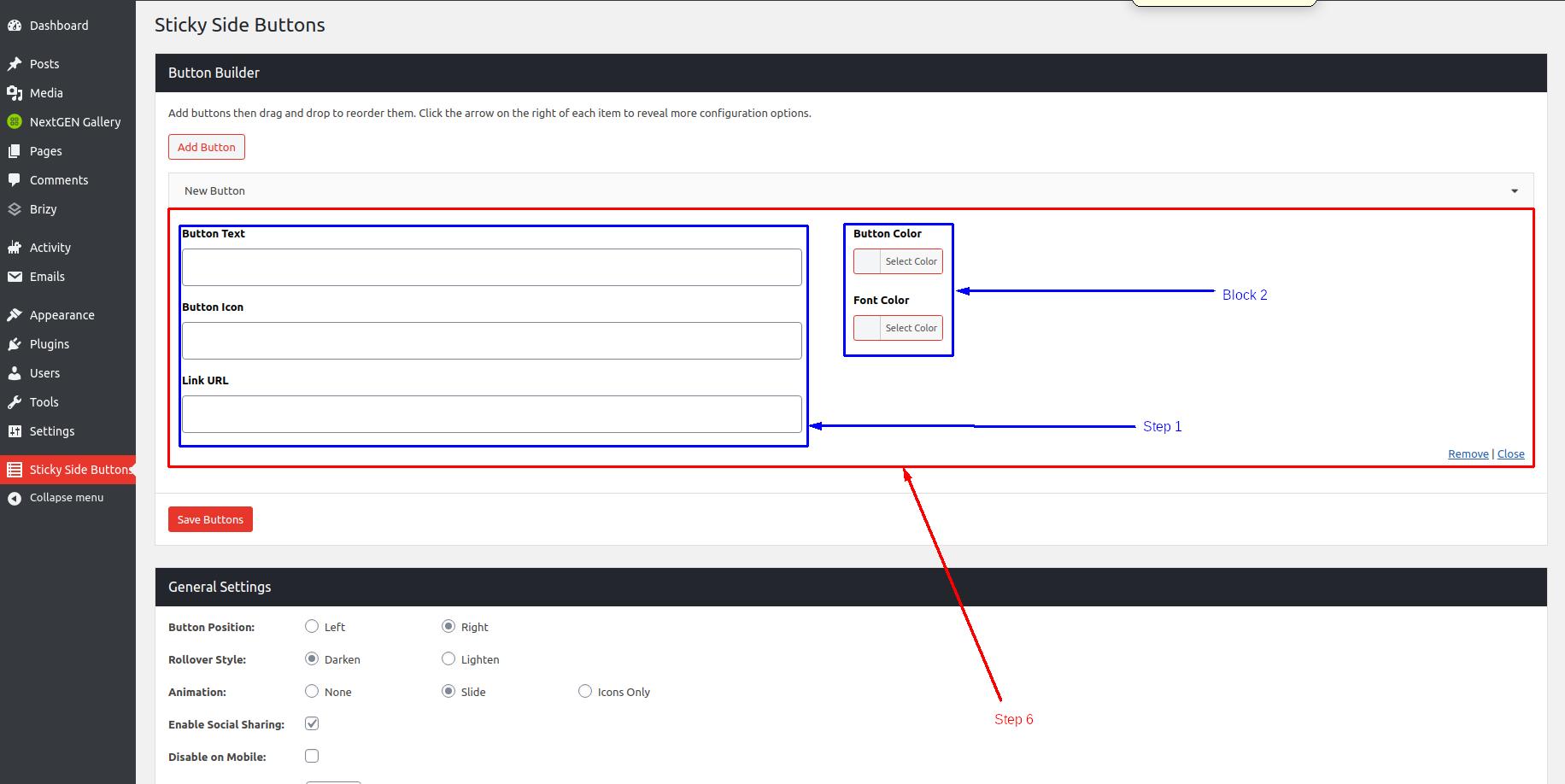
Task: Open the Button Color picker
Action: tap(898, 261)
